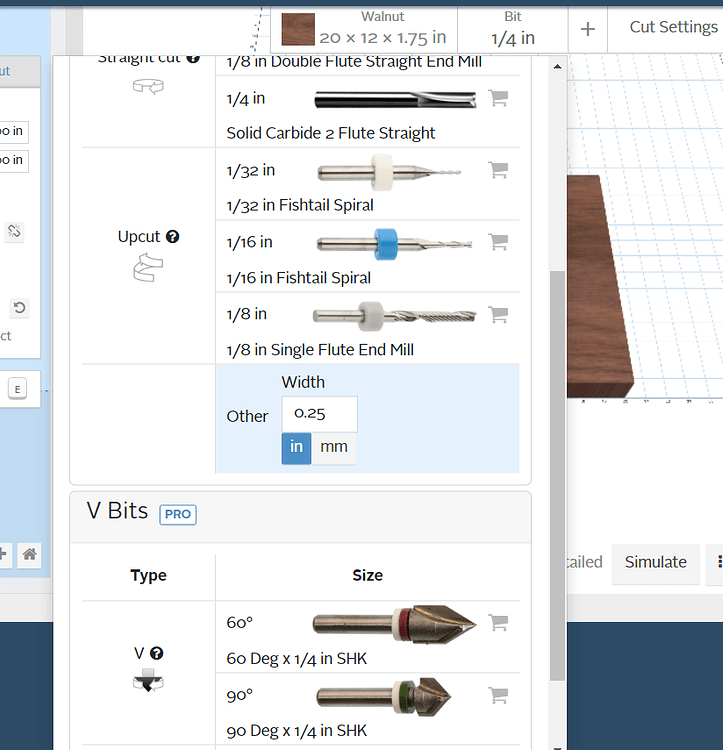Viewport: 723px width, 750px height.
Task: Open help for V bit type
Action: tap(156, 653)
